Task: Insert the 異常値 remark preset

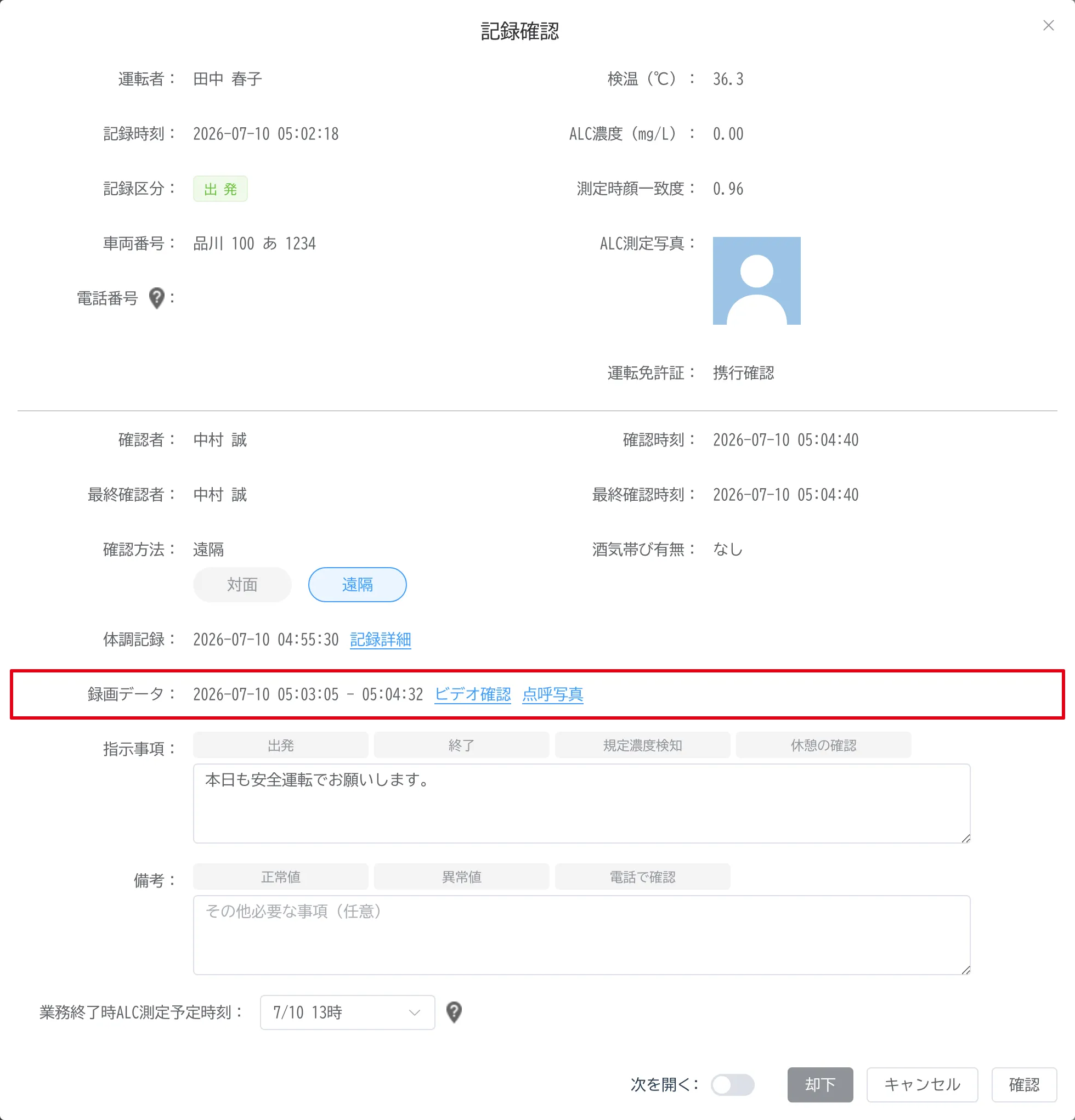Action: coord(462,876)
